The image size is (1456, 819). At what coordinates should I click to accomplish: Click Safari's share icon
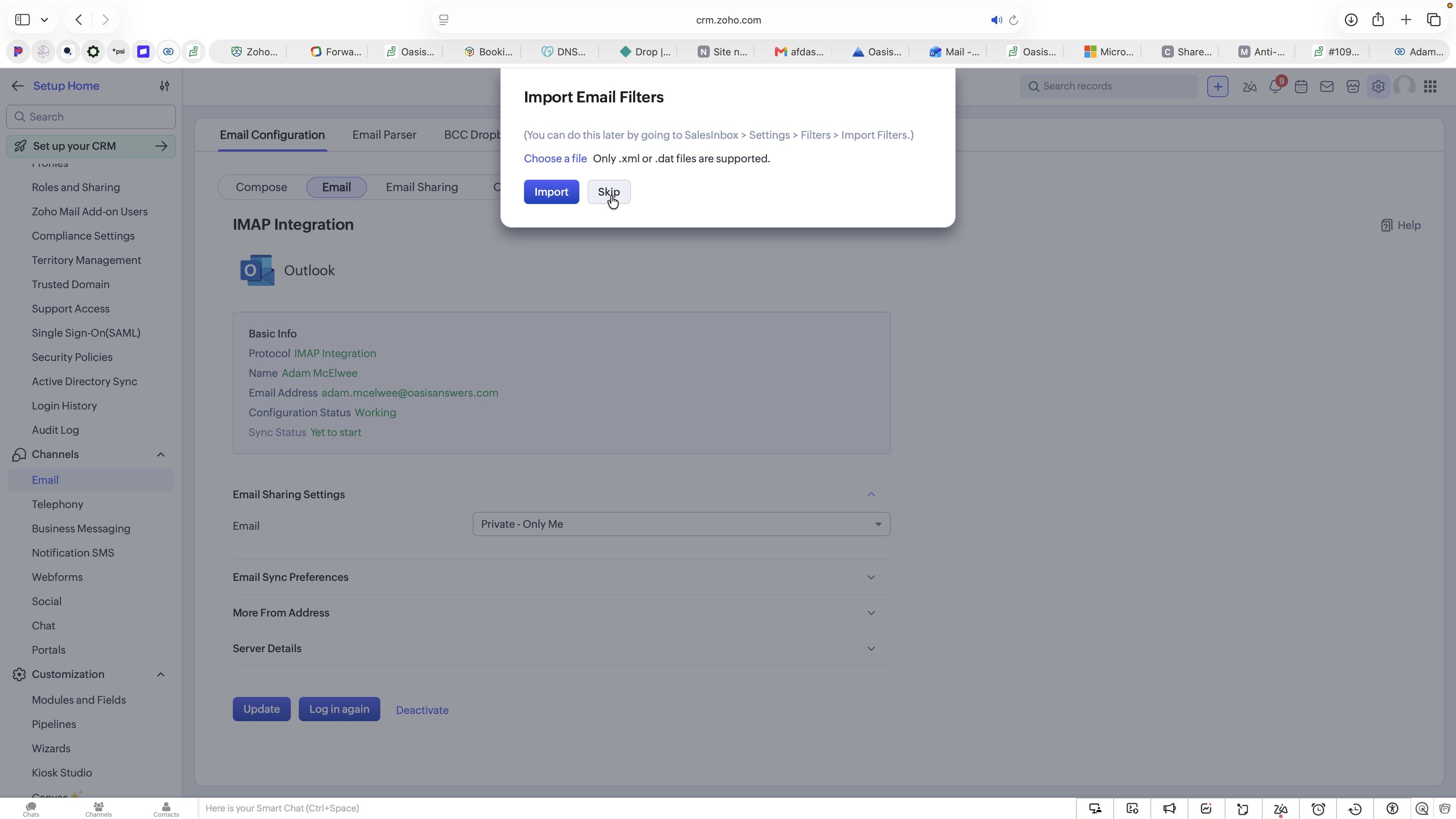[1378, 20]
